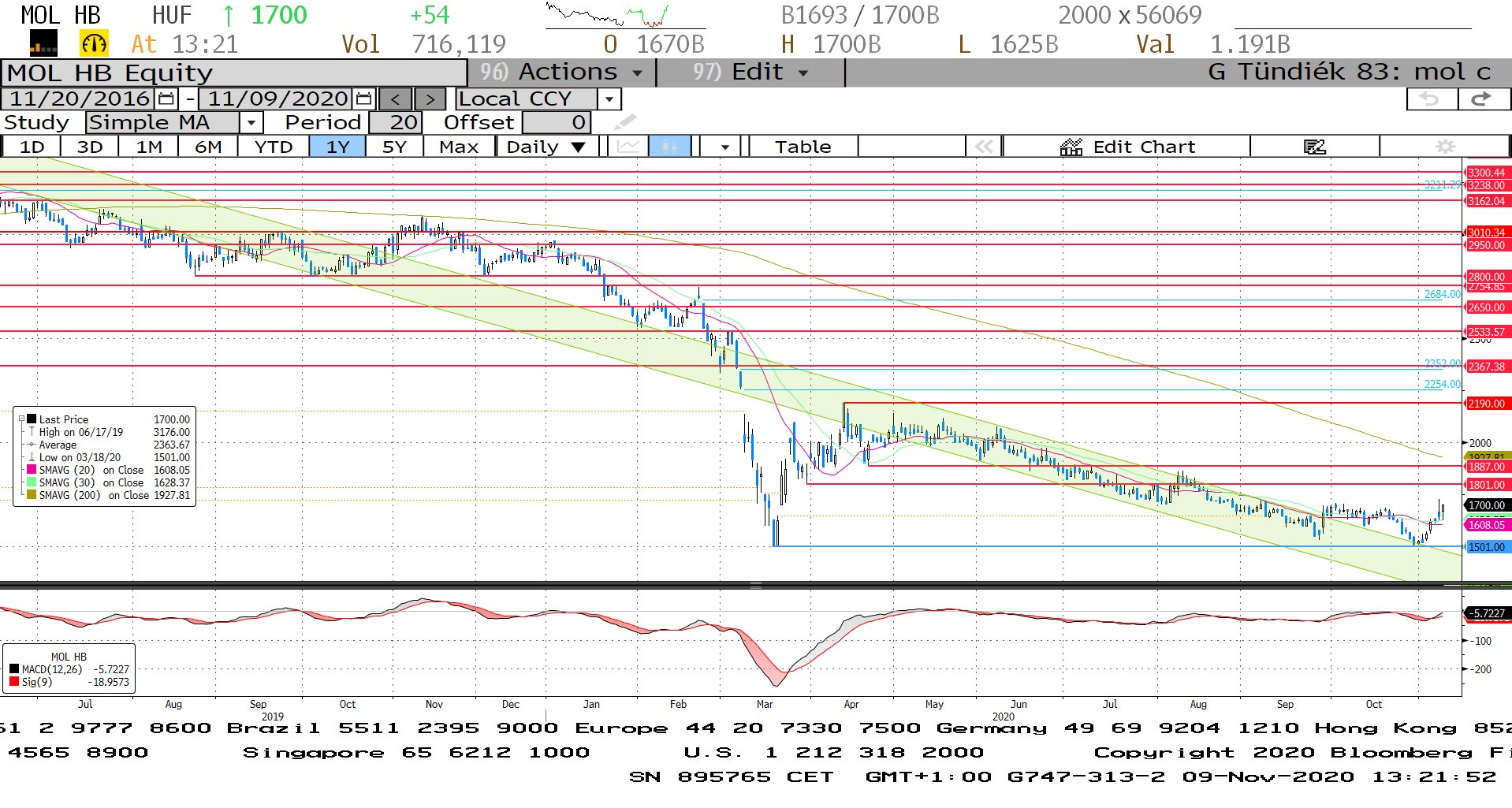
Task: Click the Period input field
Action: [395, 123]
